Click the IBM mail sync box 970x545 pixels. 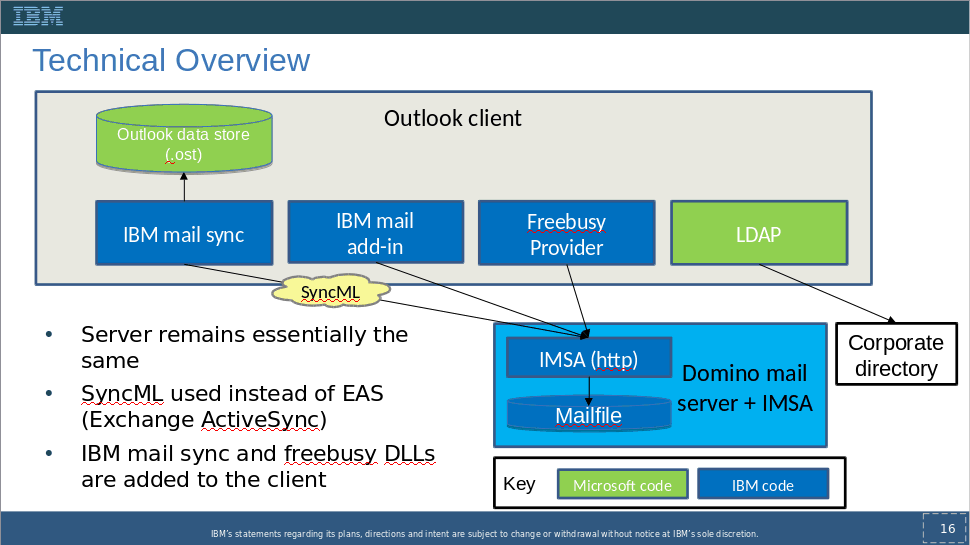(184, 233)
